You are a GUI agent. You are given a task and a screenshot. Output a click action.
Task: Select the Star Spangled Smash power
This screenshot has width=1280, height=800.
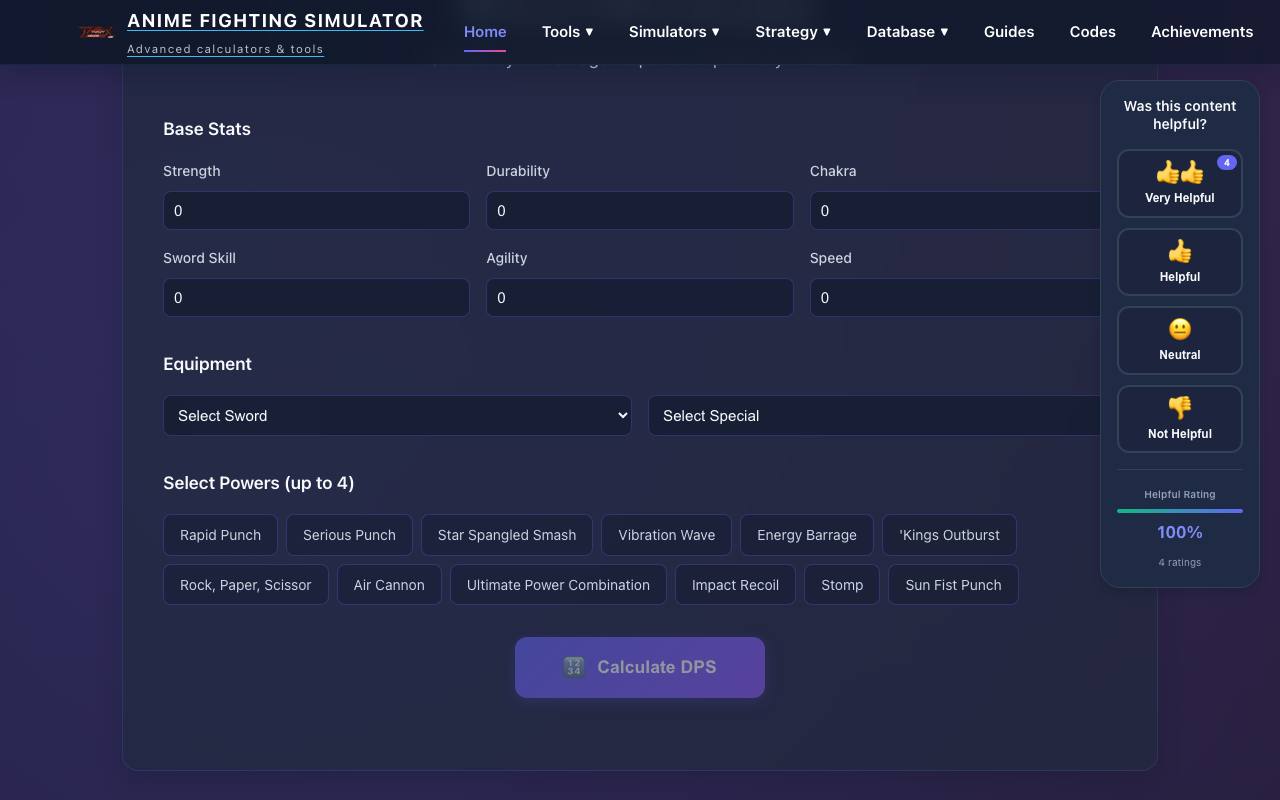[x=507, y=535]
